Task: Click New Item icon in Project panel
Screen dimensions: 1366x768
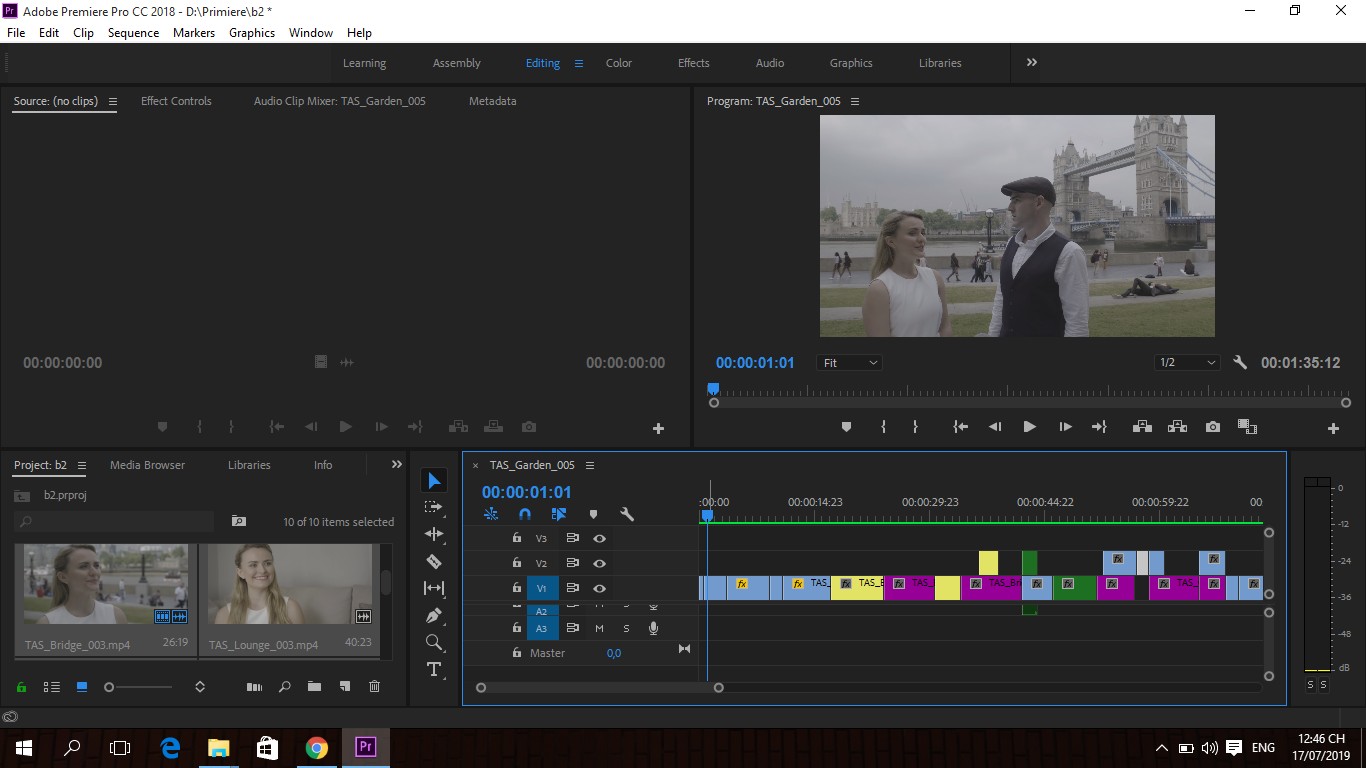Action: pos(344,687)
